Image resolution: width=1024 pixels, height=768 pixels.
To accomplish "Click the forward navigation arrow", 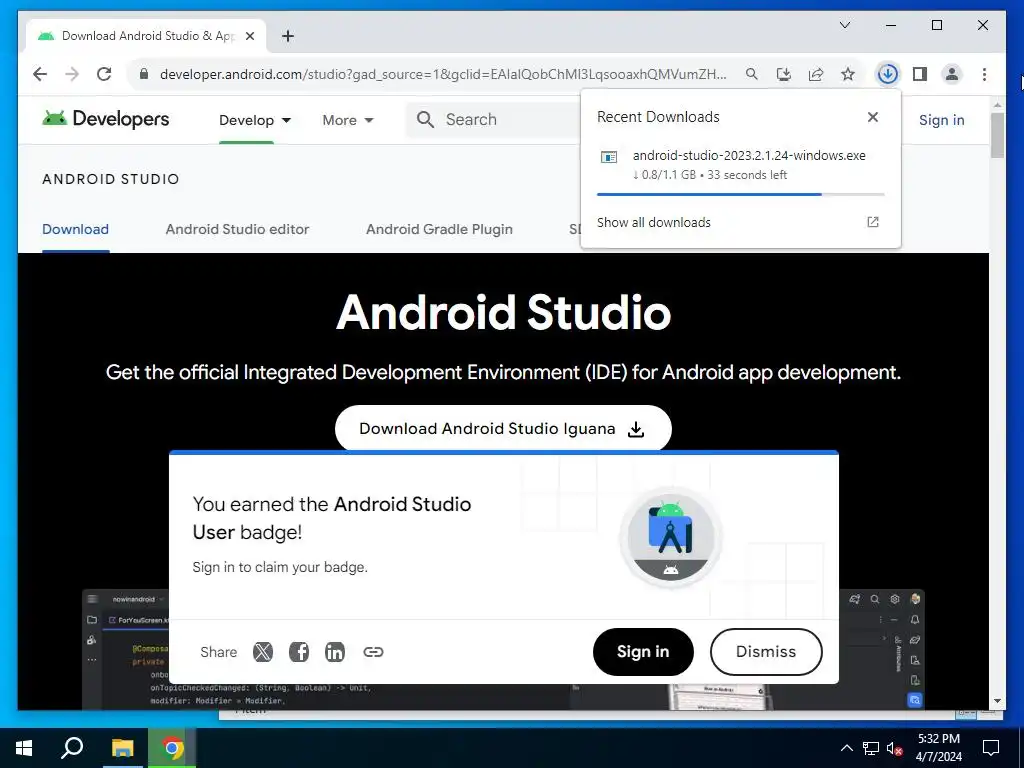I will point(72,74).
